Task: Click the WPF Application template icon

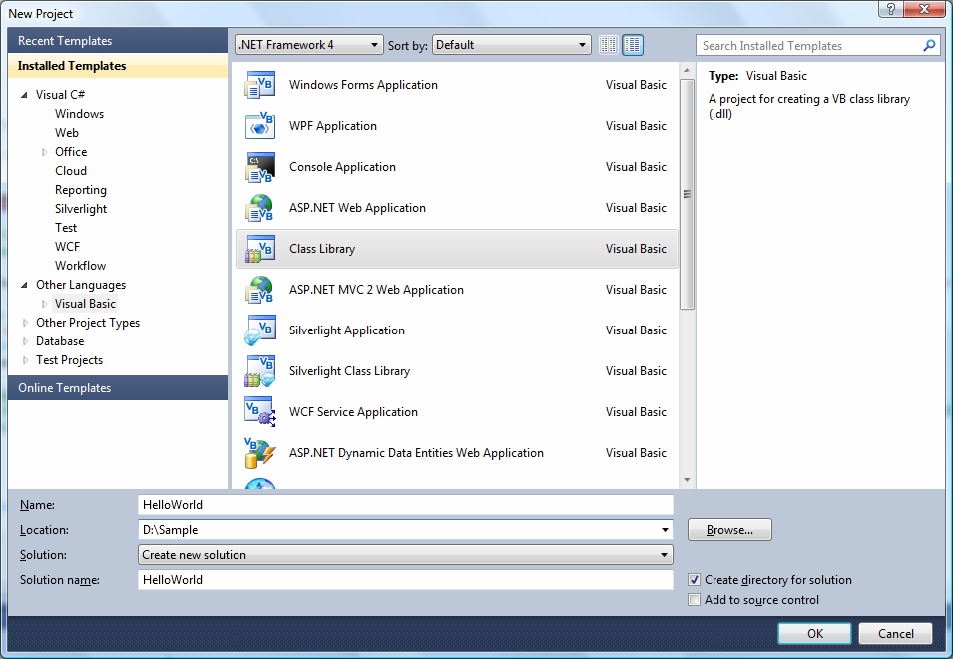Action: point(260,126)
